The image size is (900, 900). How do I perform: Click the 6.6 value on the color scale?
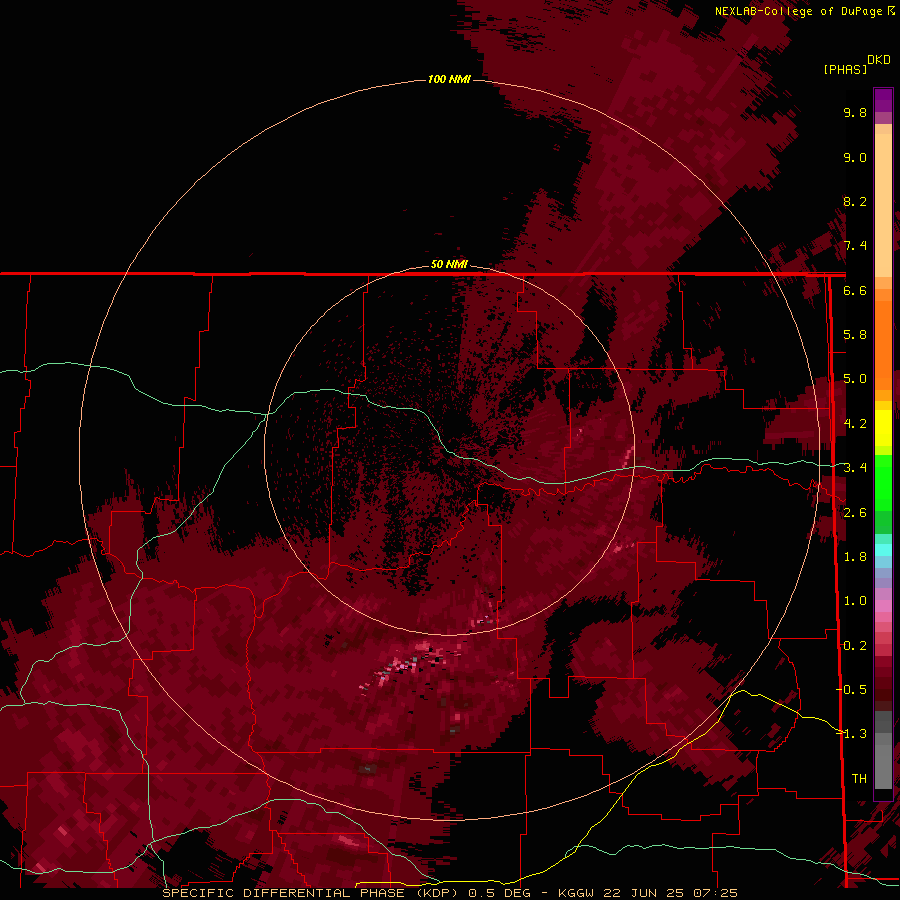(x=855, y=290)
